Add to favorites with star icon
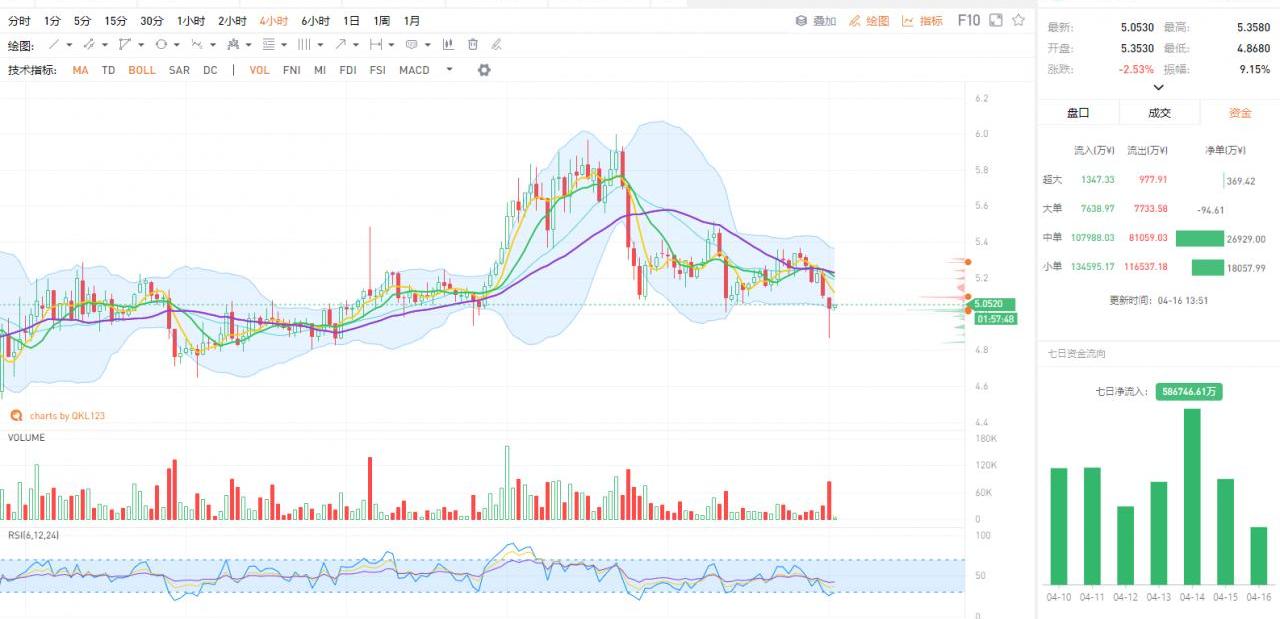 point(1018,20)
